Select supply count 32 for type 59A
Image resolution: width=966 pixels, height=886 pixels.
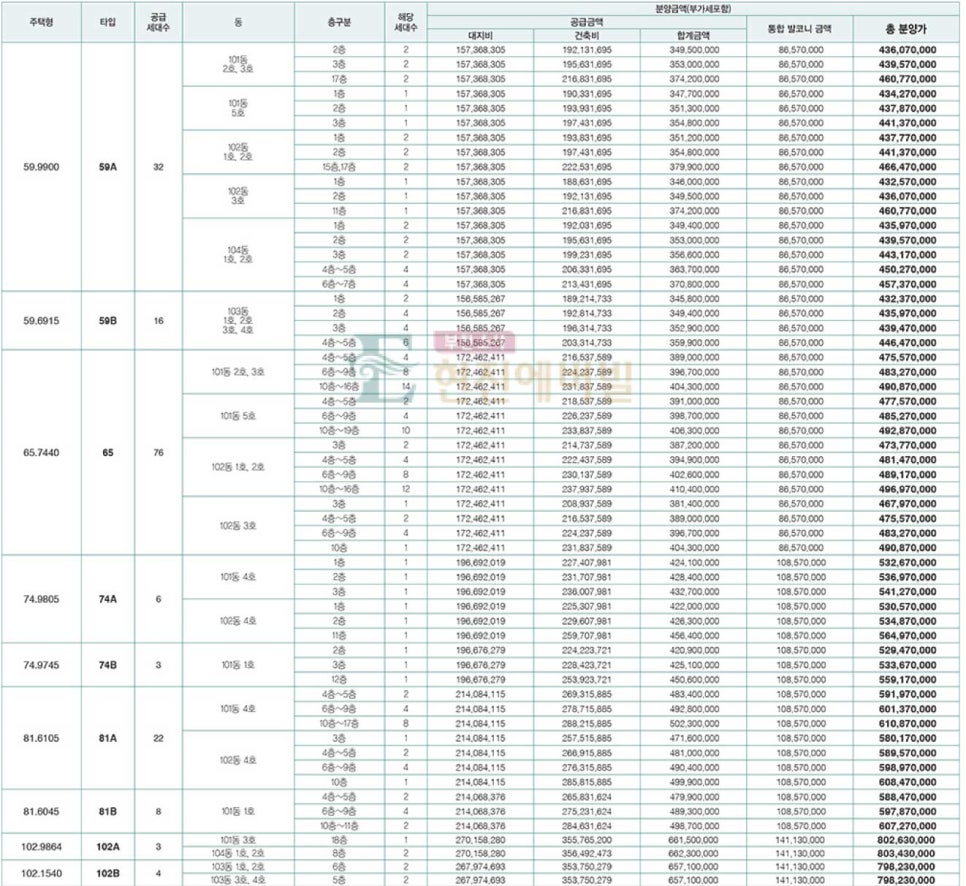pos(158,167)
